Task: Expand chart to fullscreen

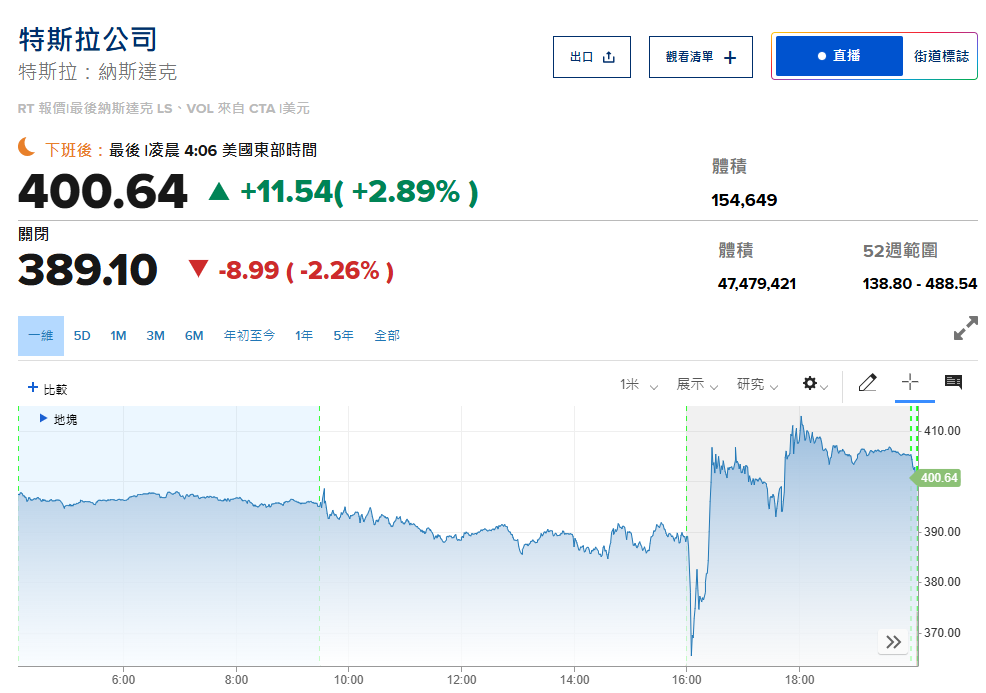Action: coord(965,328)
